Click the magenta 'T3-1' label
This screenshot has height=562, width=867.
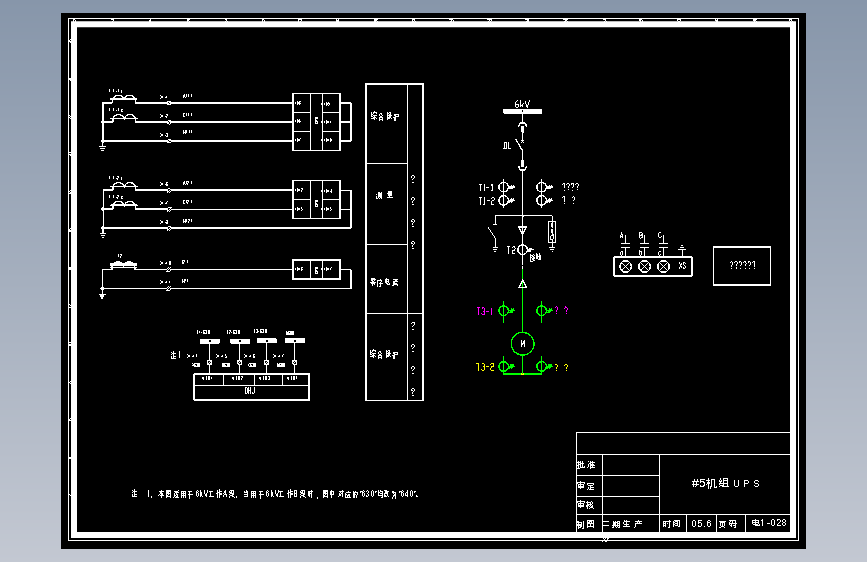484,311
